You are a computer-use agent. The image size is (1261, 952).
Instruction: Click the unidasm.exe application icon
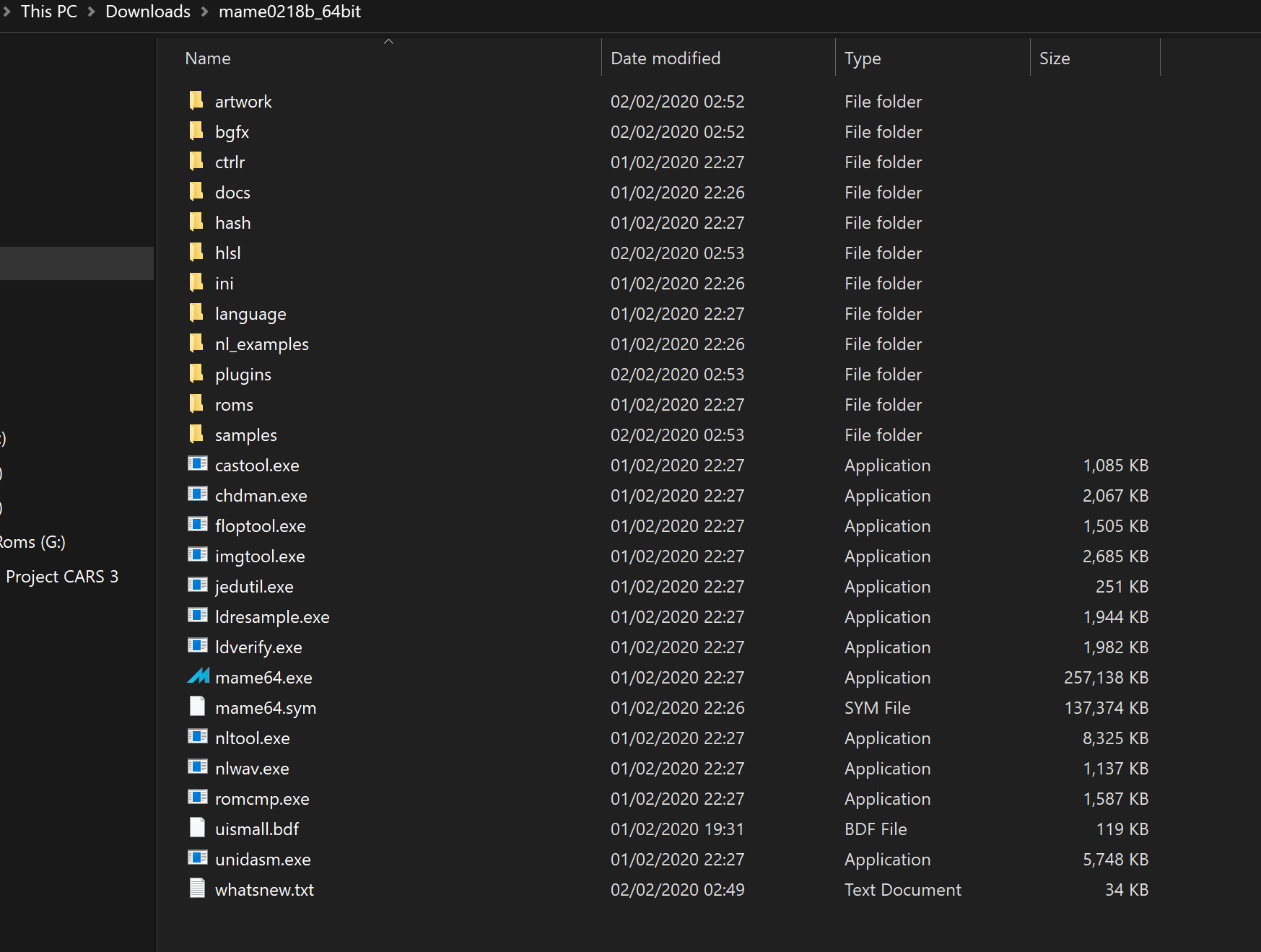198,857
